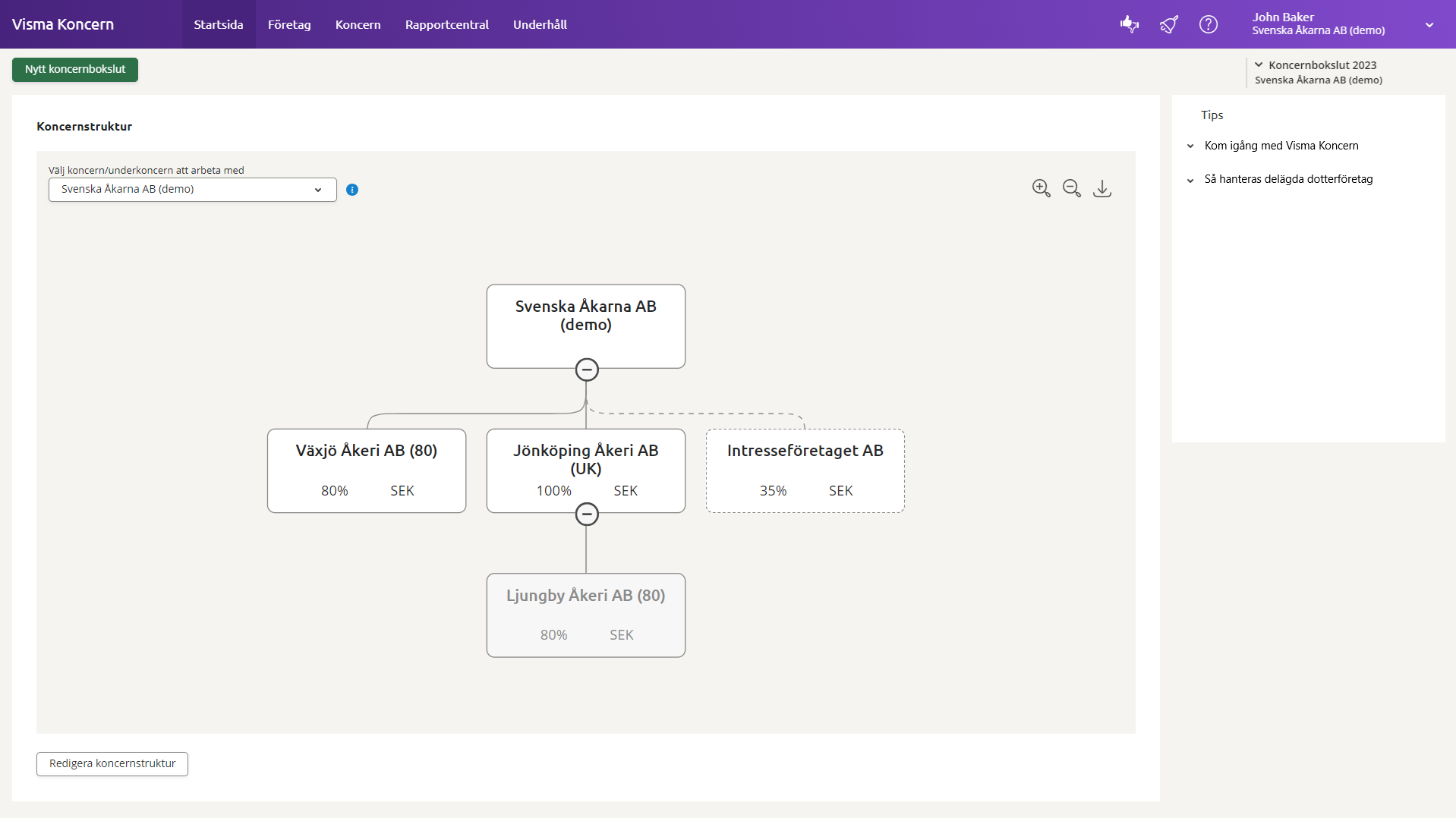
Task: Open the Koncern menu
Action: [358, 24]
